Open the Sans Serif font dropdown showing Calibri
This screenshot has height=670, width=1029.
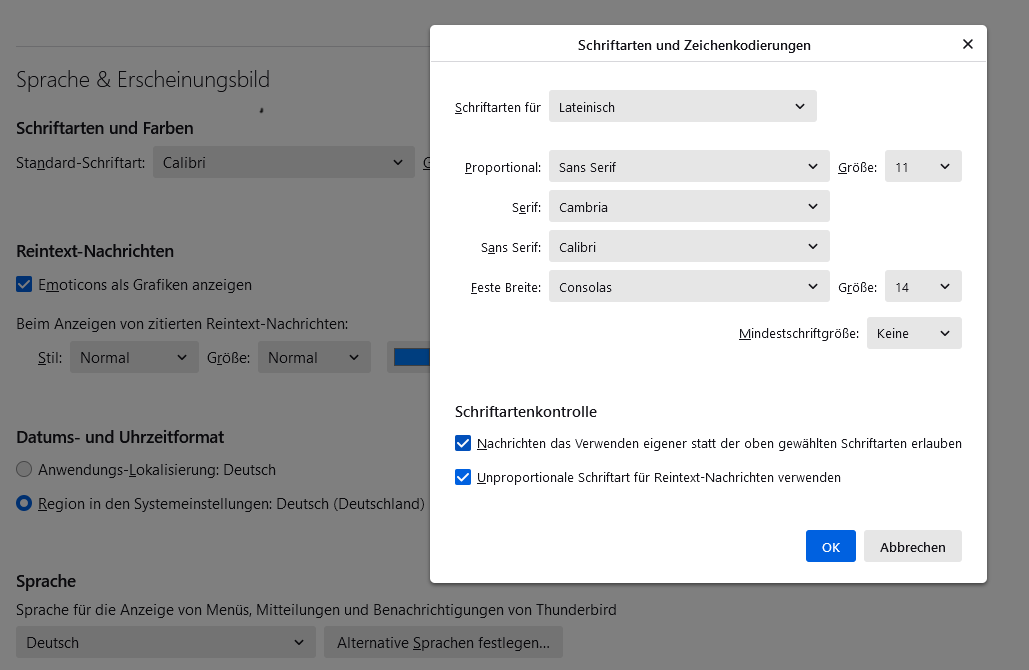(x=688, y=247)
